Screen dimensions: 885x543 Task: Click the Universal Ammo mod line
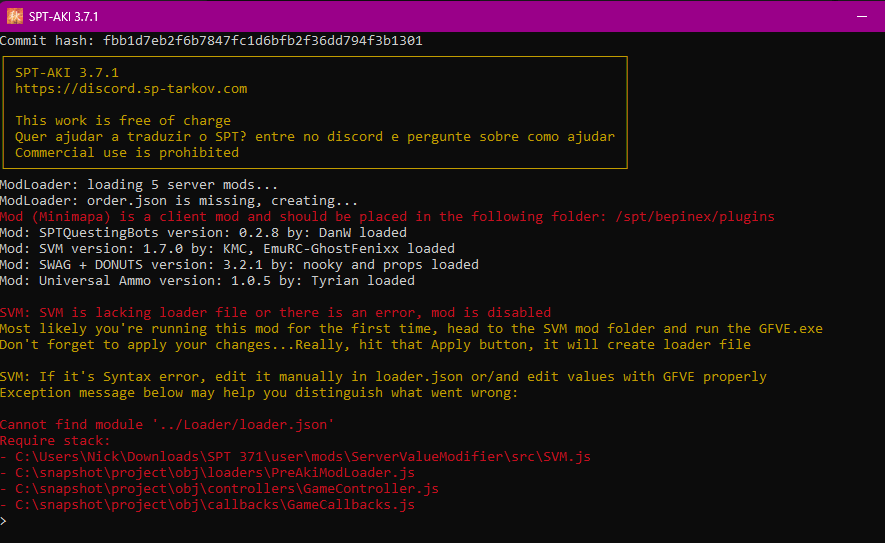[x=207, y=281]
